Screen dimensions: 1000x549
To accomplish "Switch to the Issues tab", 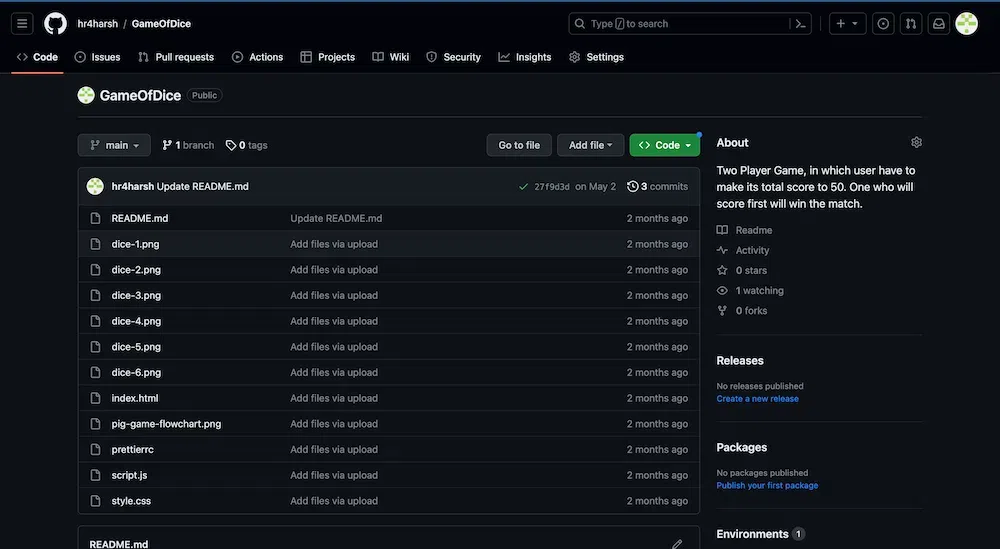I will 98,57.
